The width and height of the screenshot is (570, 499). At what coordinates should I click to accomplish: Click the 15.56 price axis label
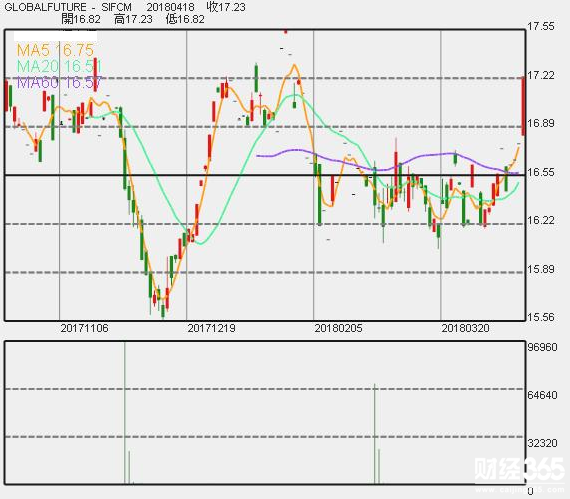pyautogui.click(x=541, y=317)
